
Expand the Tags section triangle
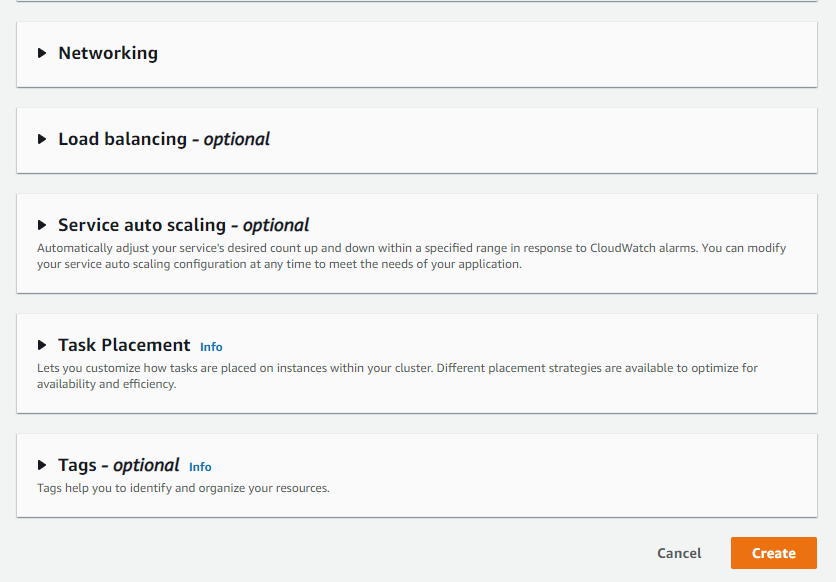[42, 465]
